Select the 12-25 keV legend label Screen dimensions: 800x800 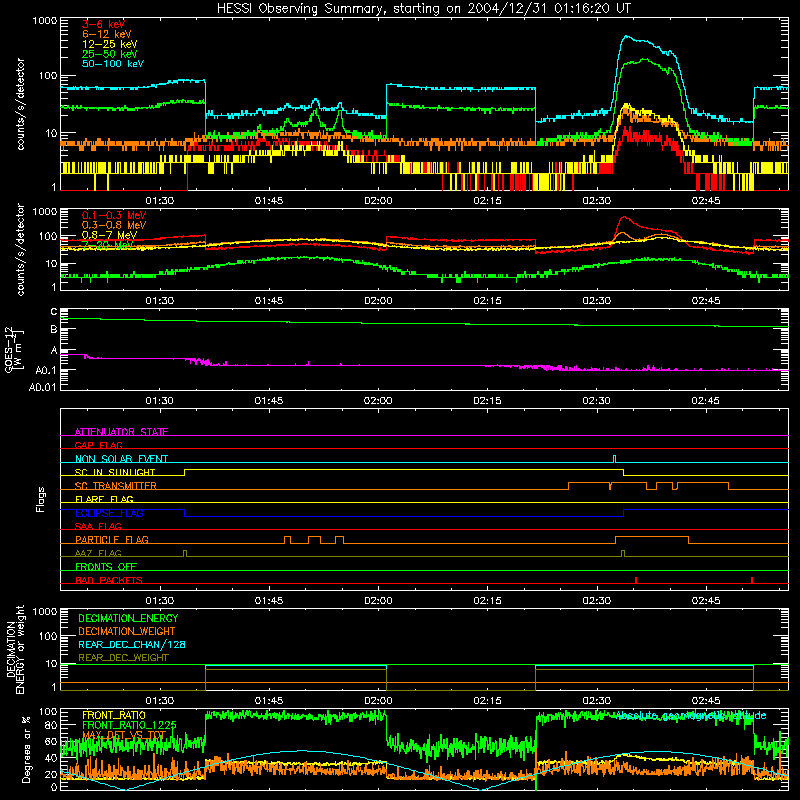109,44
